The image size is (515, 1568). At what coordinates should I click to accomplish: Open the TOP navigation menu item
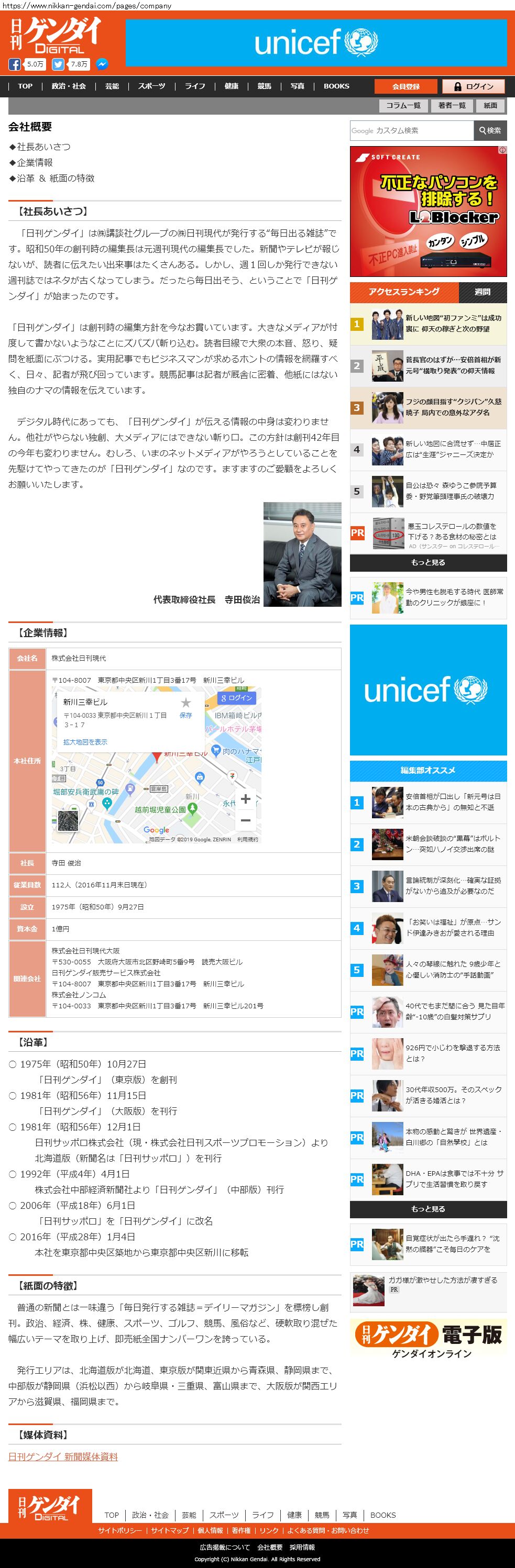tap(25, 86)
